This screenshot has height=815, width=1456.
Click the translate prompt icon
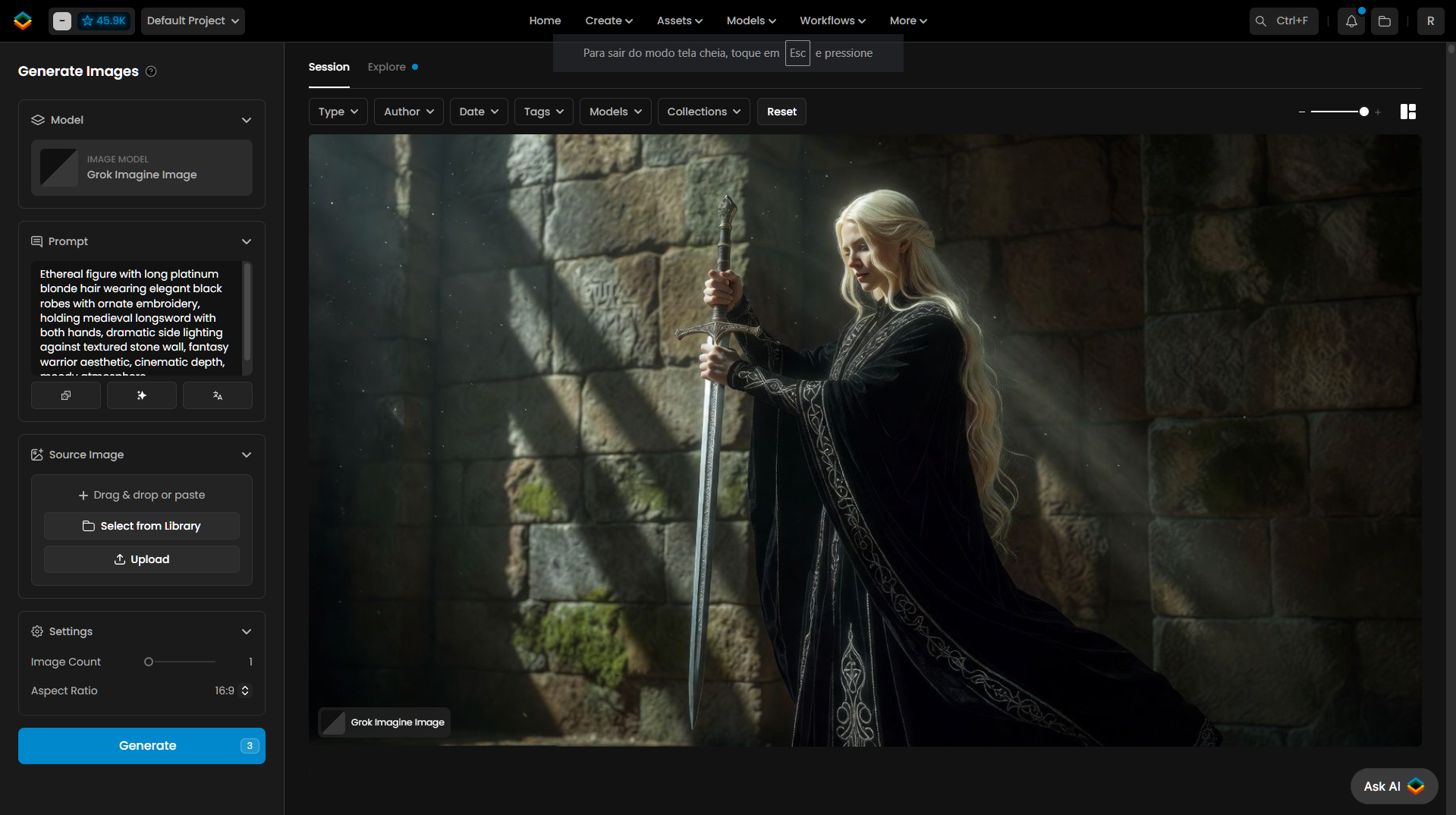click(x=218, y=395)
